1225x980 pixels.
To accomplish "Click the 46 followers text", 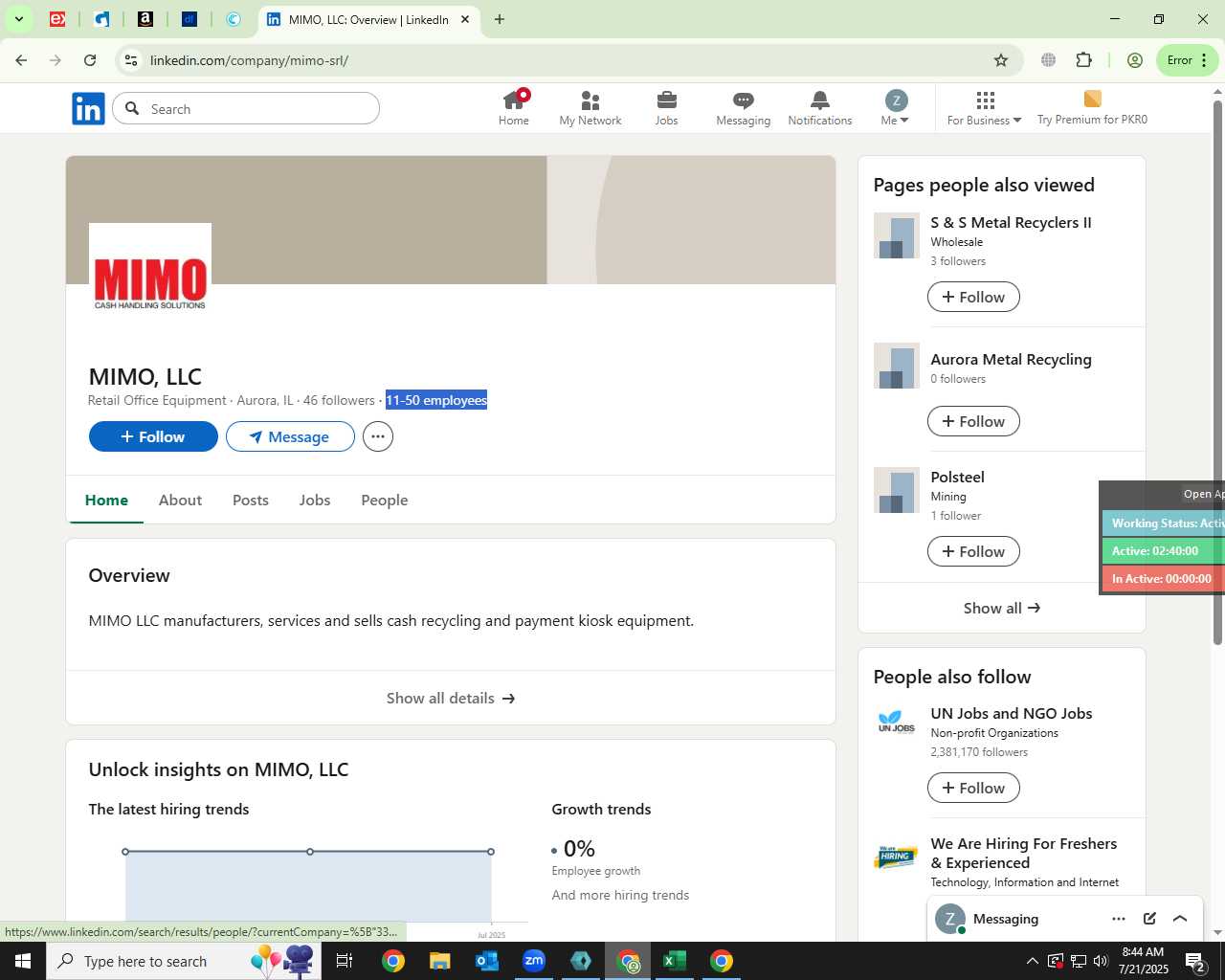I will (339, 400).
